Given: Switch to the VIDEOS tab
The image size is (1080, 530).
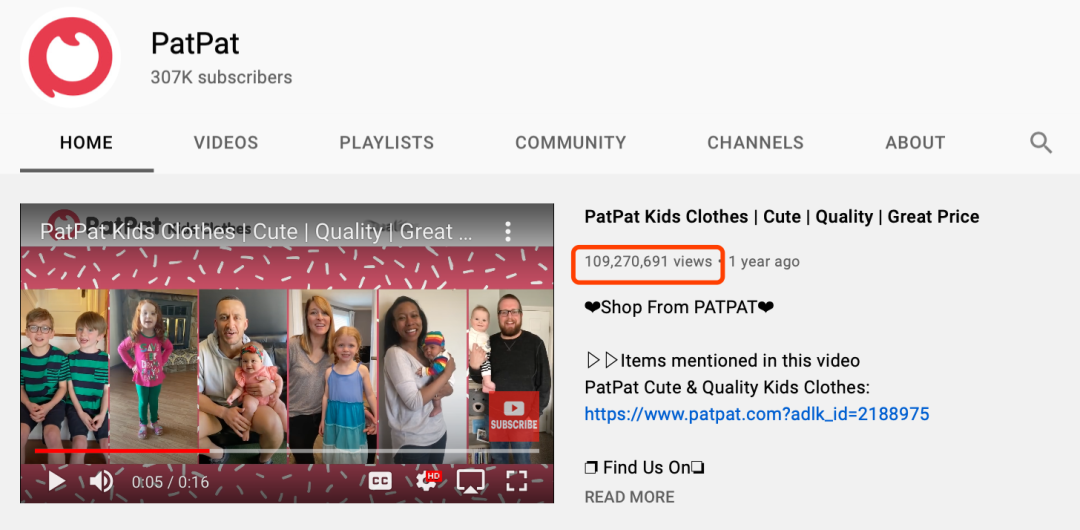Looking at the screenshot, I should (226, 143).
